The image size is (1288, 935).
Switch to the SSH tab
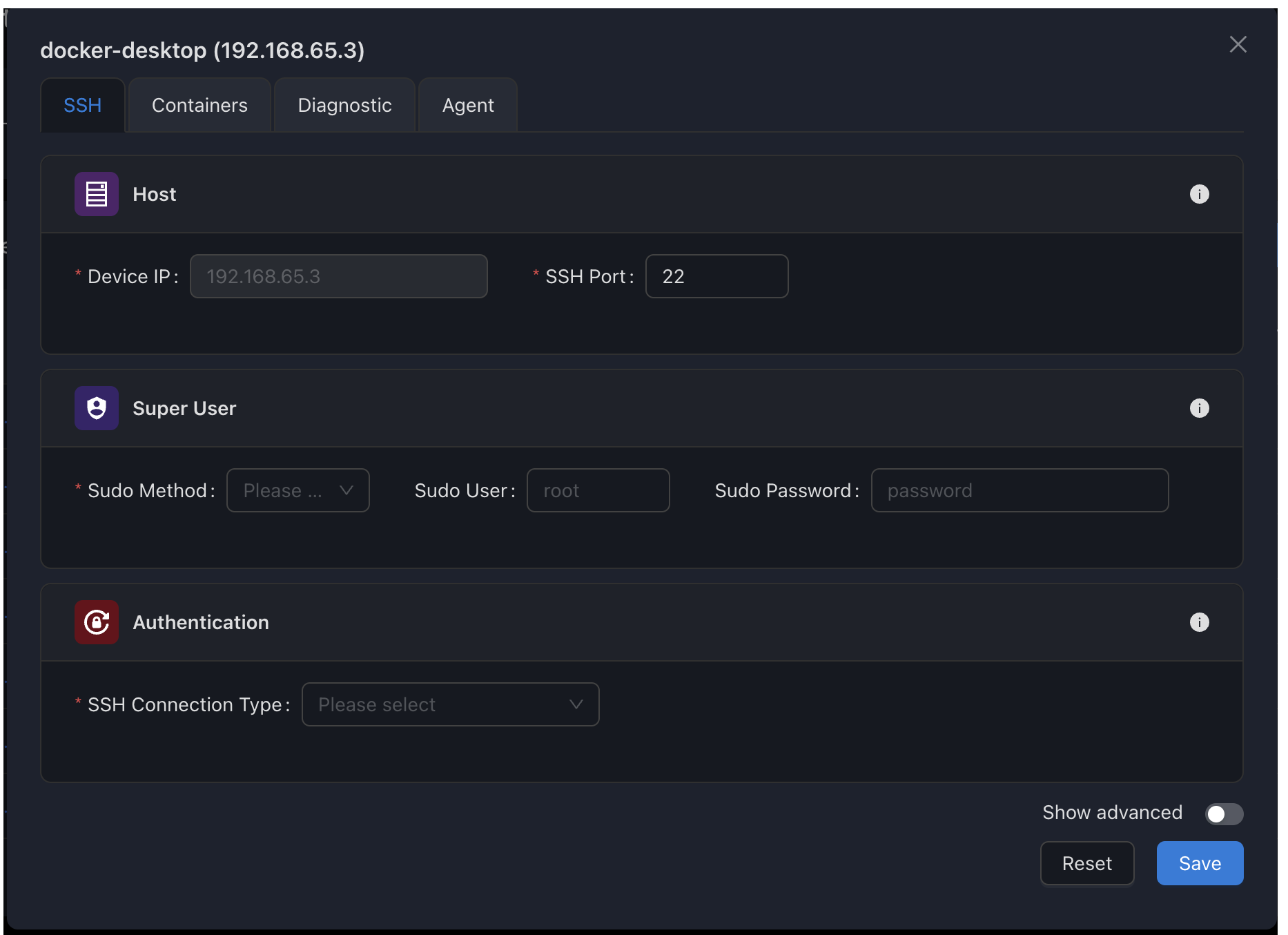pyautogui.click(x=83, y=105)
